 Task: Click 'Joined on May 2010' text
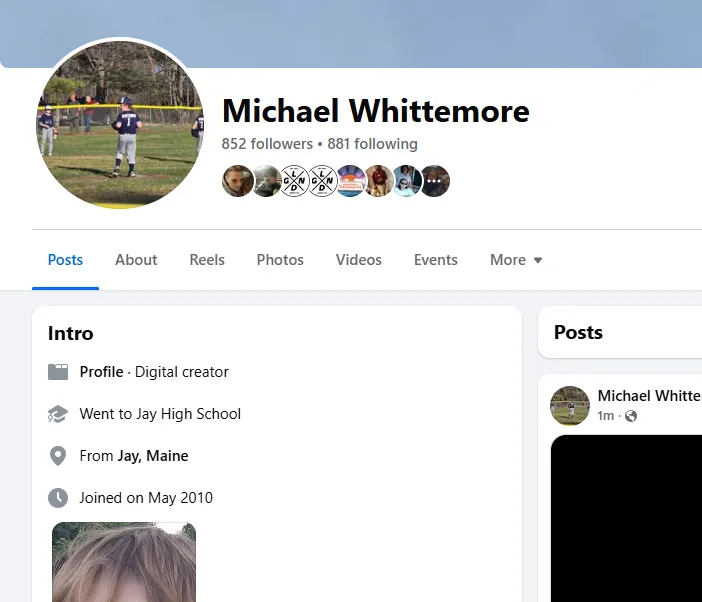click(x=146, y=498)
